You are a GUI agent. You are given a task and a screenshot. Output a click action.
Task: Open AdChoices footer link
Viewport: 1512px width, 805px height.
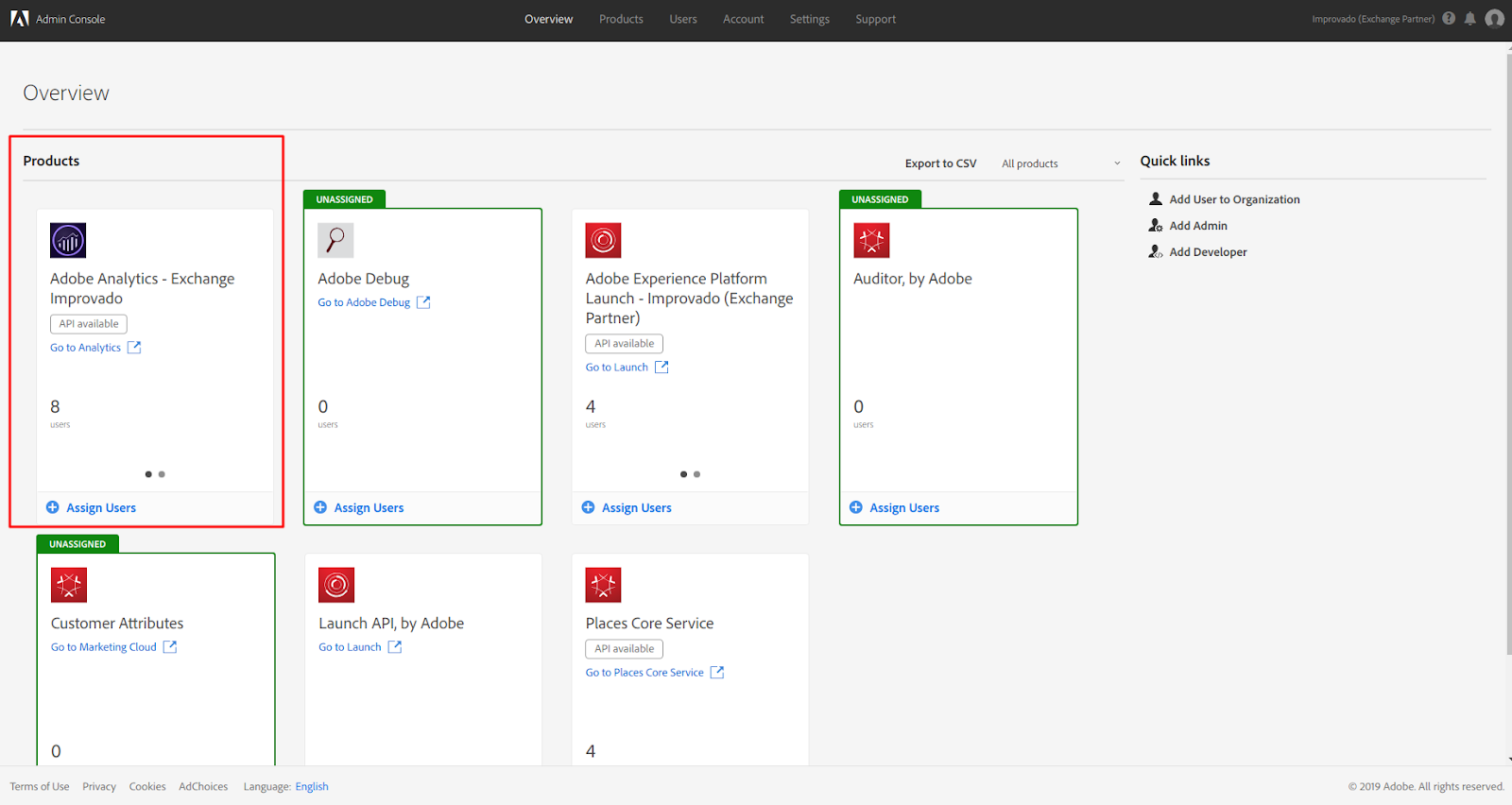point(203,786)
